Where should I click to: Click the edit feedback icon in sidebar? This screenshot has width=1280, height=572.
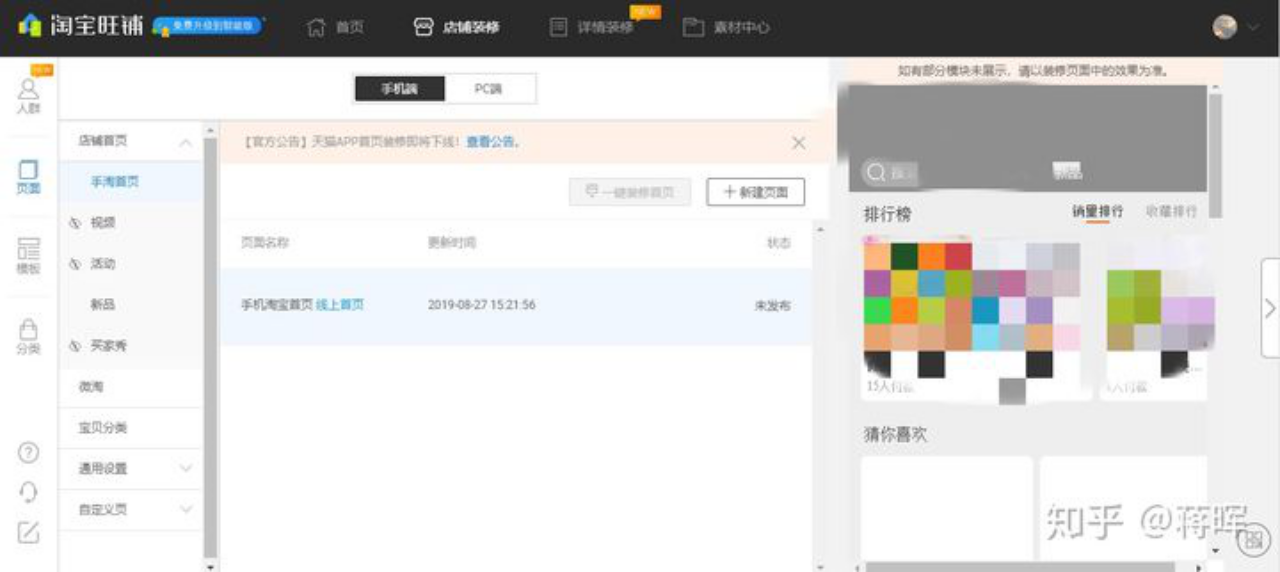29,533
